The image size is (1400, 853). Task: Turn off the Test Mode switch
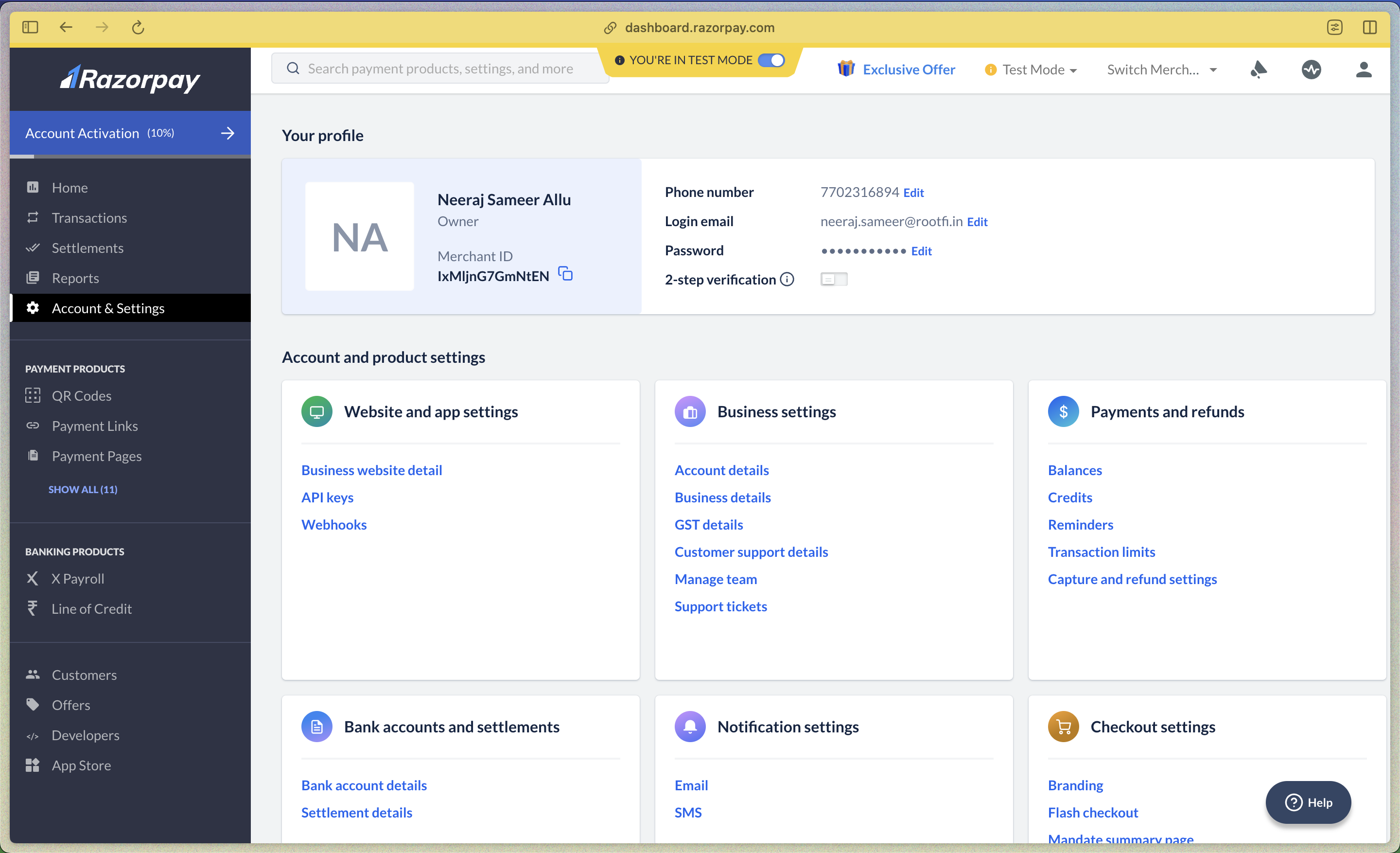pos(771,60)
